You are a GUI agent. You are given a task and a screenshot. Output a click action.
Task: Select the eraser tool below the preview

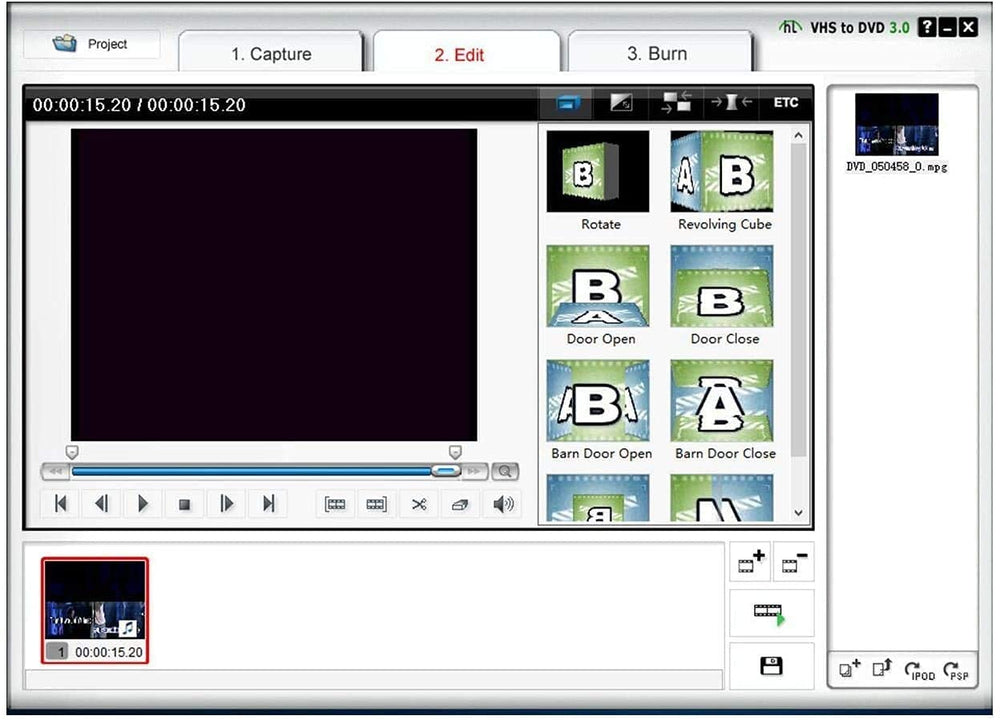(x=459, y=504)
